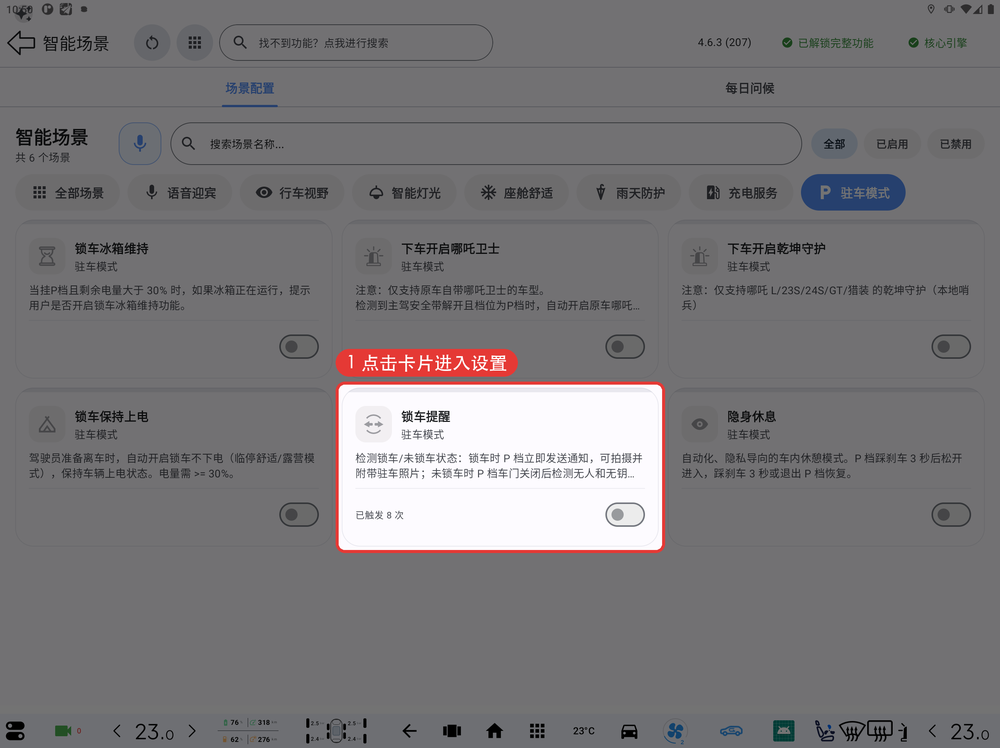Open the grid menu icon in header

195,43
